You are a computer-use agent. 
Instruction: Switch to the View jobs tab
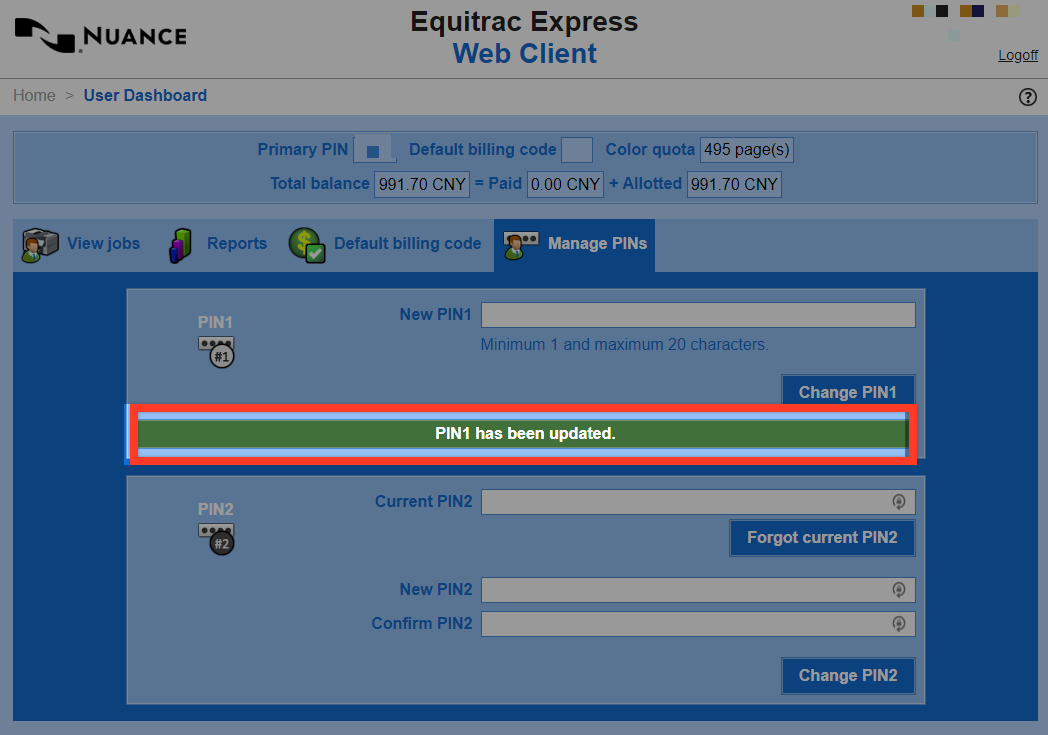(x=82, y=245)
